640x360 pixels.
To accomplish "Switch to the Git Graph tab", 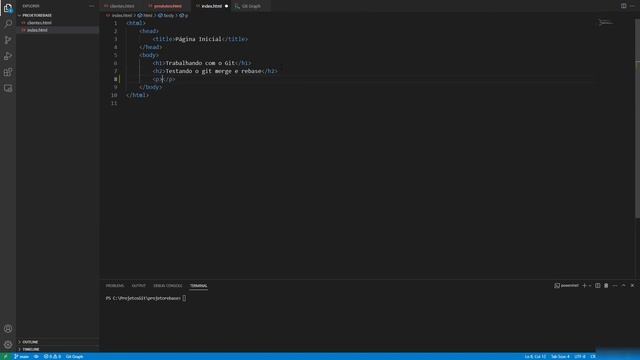I will pos(251,6).
